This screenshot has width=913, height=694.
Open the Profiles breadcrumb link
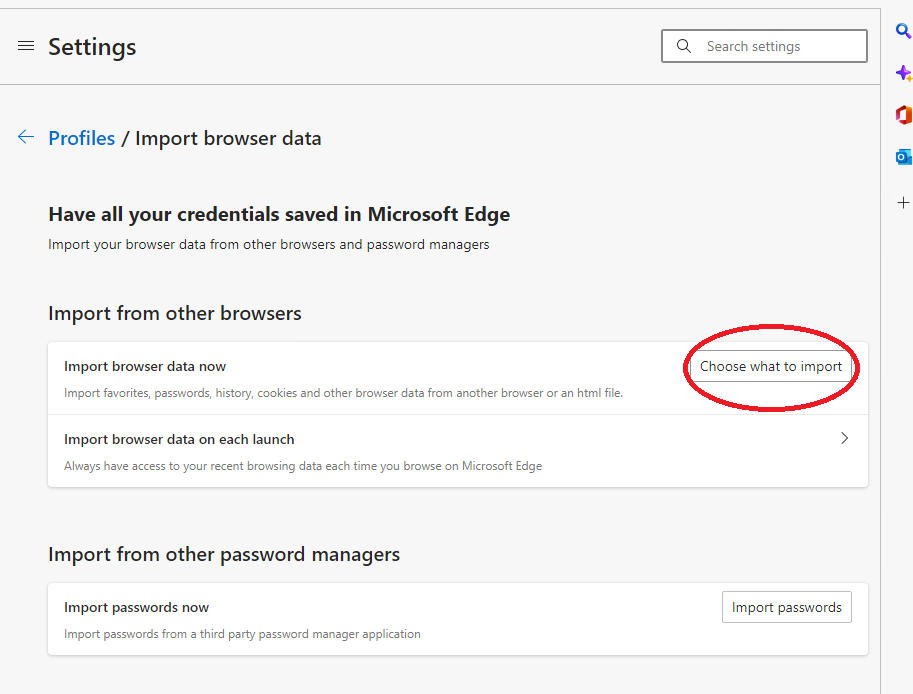pos(82,139)
